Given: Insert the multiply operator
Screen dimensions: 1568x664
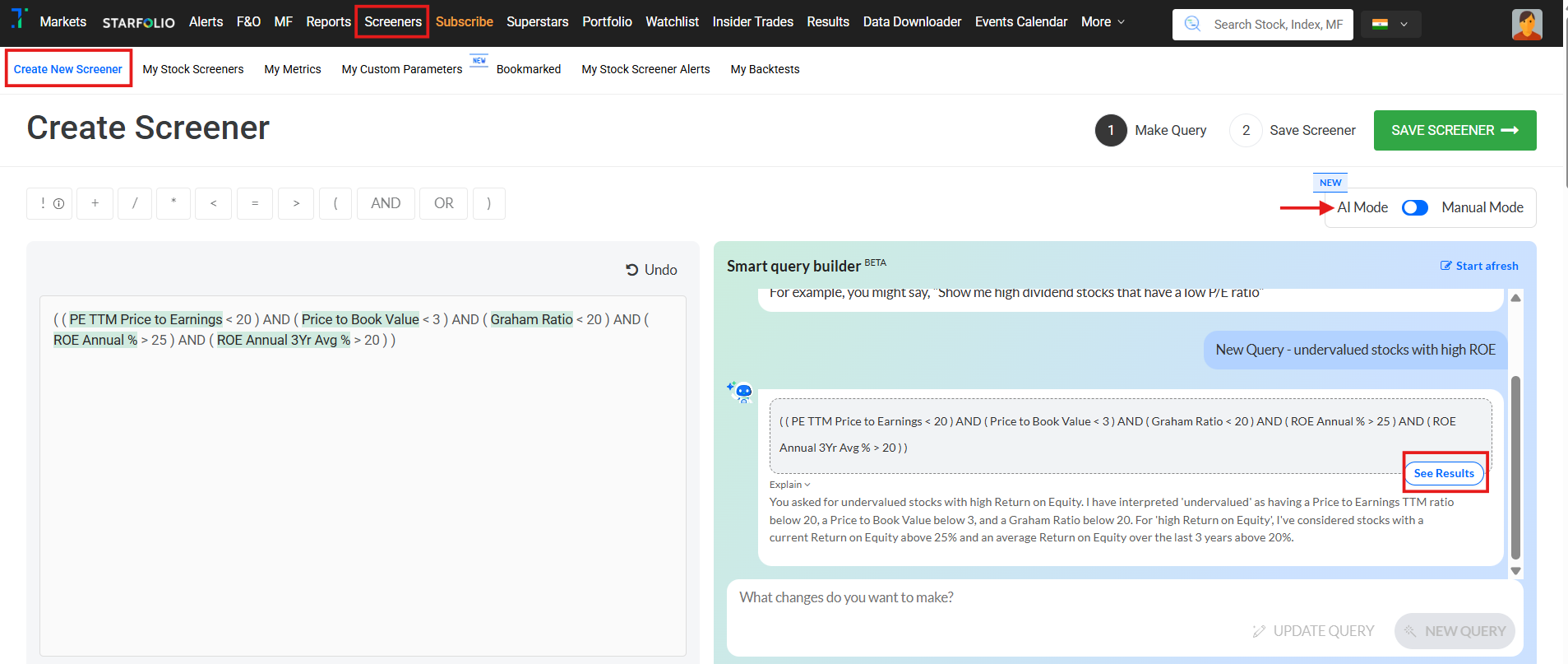Looking at the screenshot, I should click(173, 203).
